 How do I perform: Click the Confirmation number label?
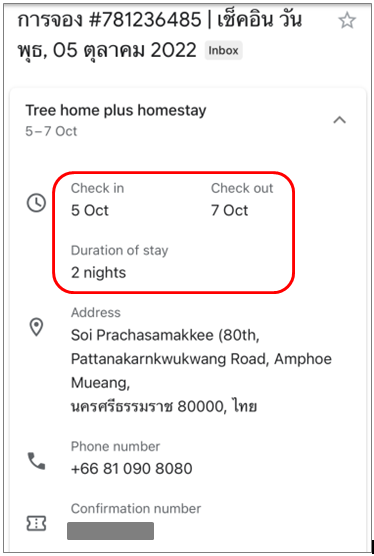coord(136,508)
